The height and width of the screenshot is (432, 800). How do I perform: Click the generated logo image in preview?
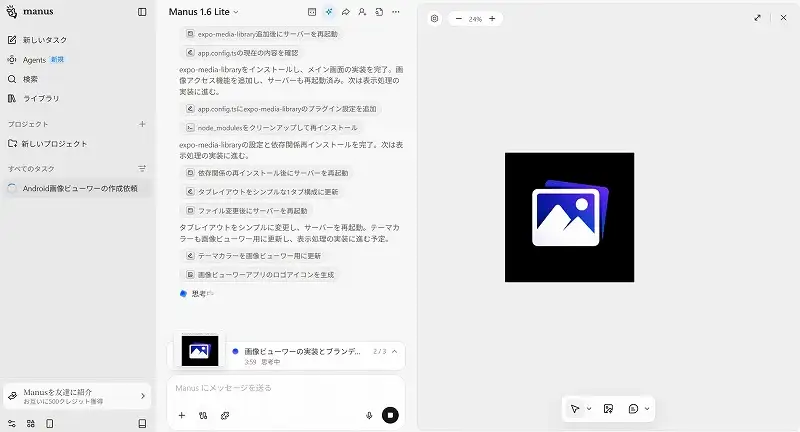coord(569,217)
